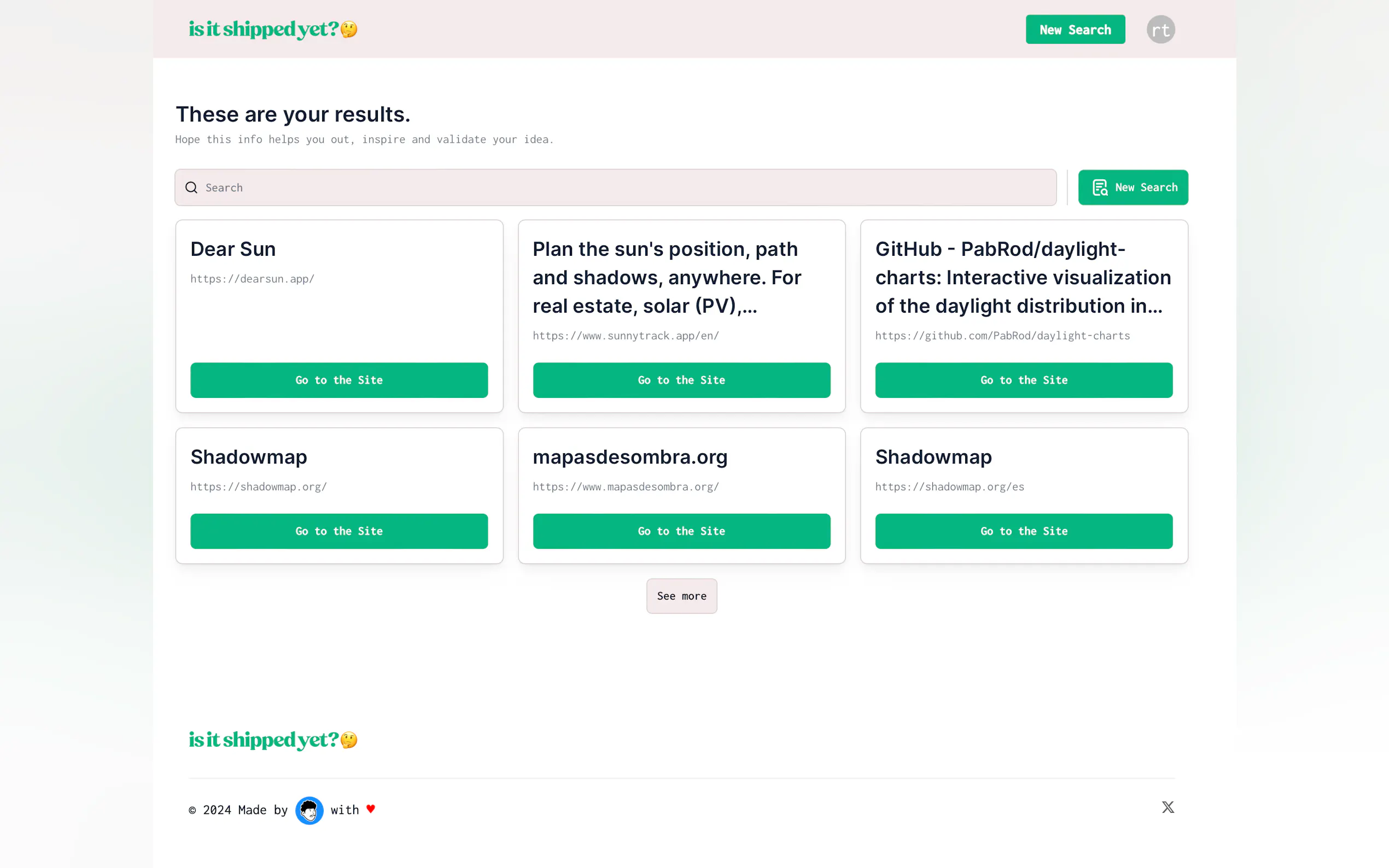1389x868 pixels.
Task: Go to the mapasdesombra.org site
Action: coord(681,531)
